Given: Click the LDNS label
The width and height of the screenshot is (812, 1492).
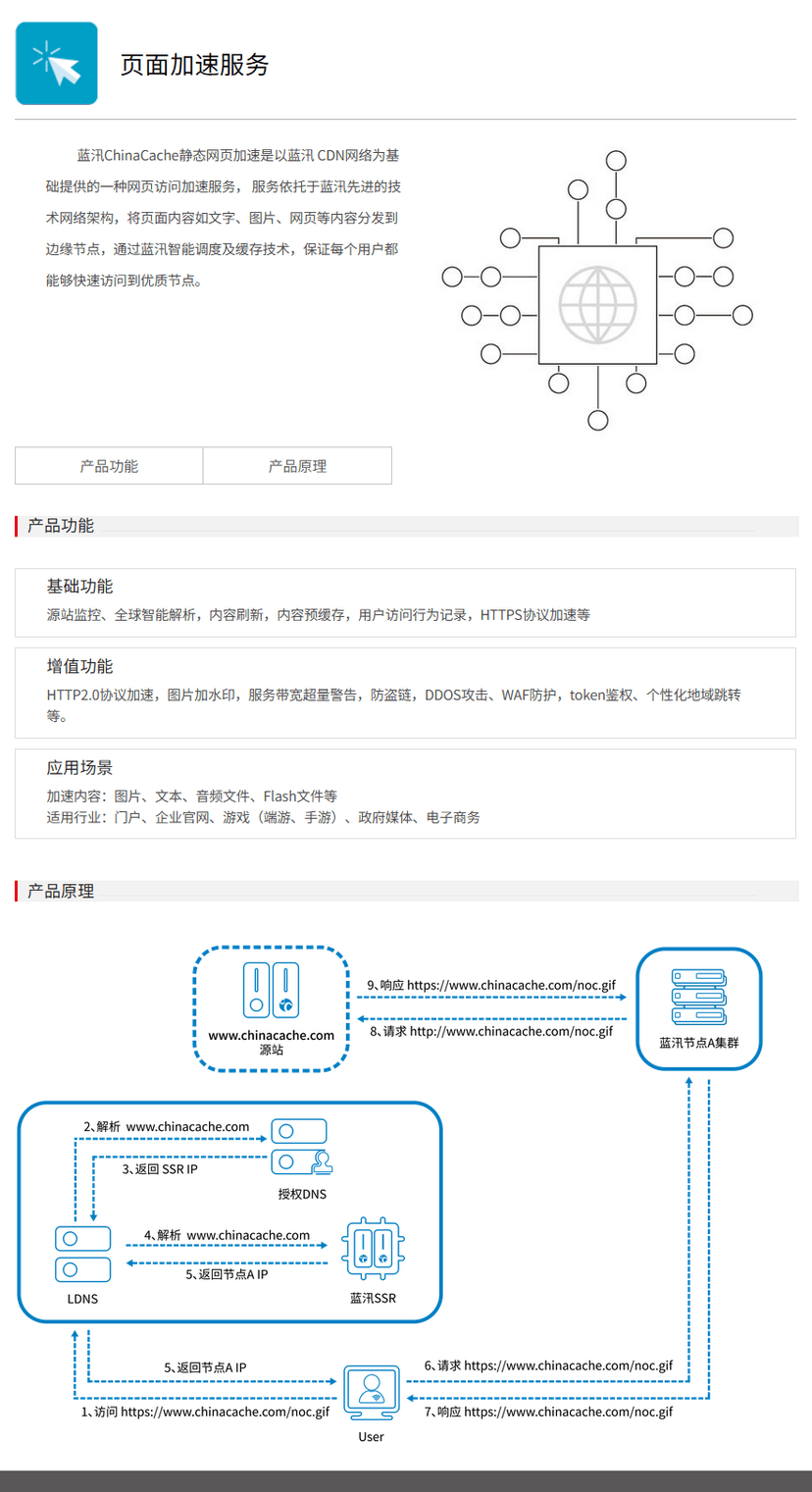Looking at the screenshot, I should [x=82, y=1299].
